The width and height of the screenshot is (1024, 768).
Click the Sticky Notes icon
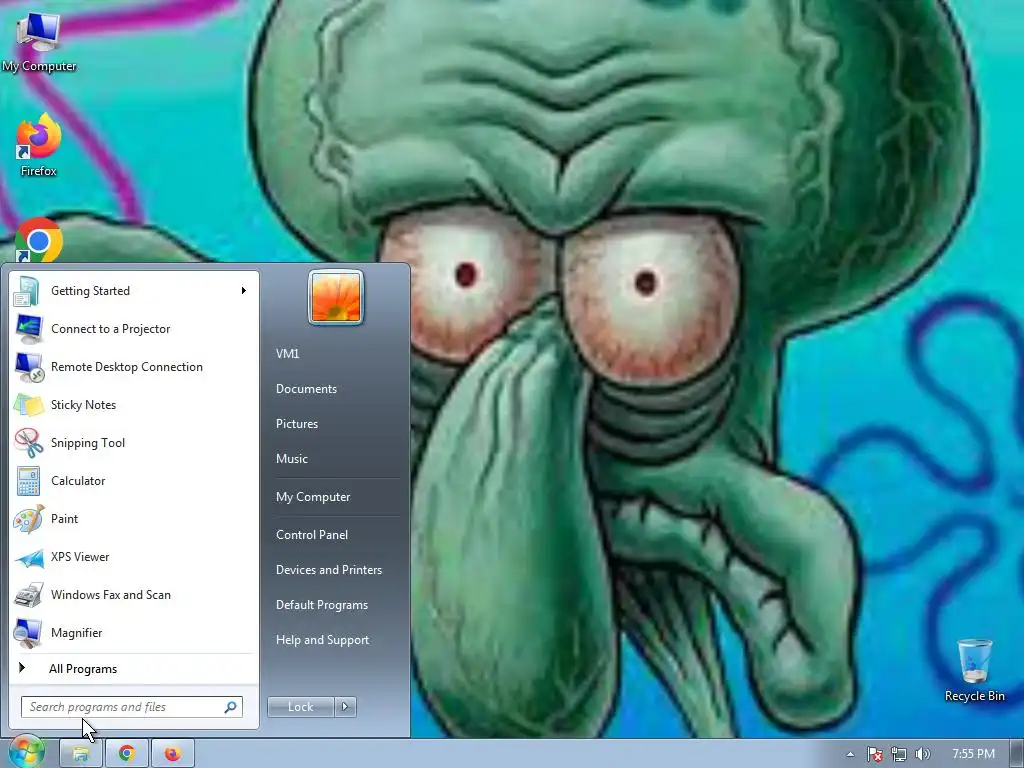29,405
